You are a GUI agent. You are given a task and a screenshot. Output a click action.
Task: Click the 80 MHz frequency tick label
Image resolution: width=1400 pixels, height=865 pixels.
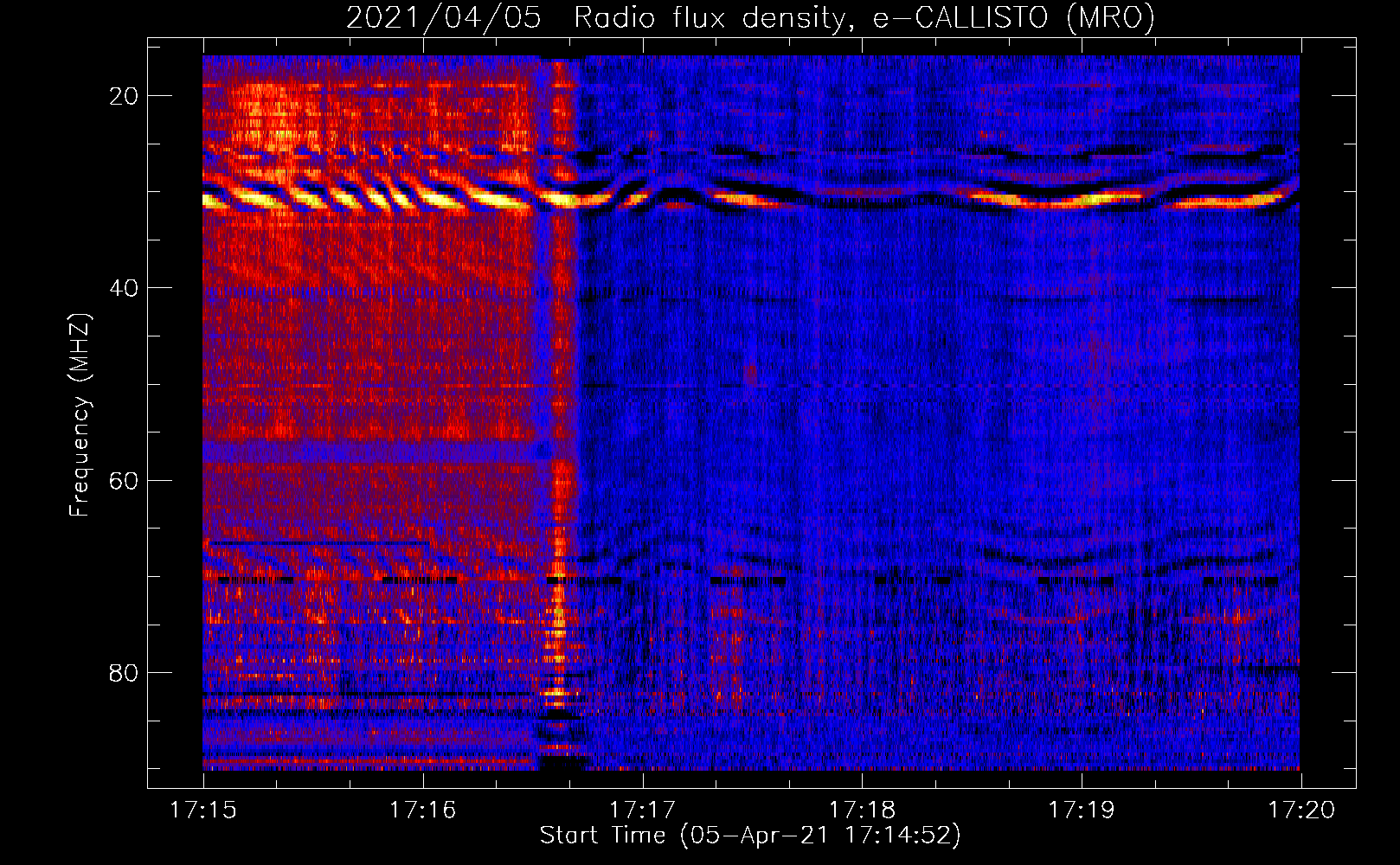tap(124, 672)
